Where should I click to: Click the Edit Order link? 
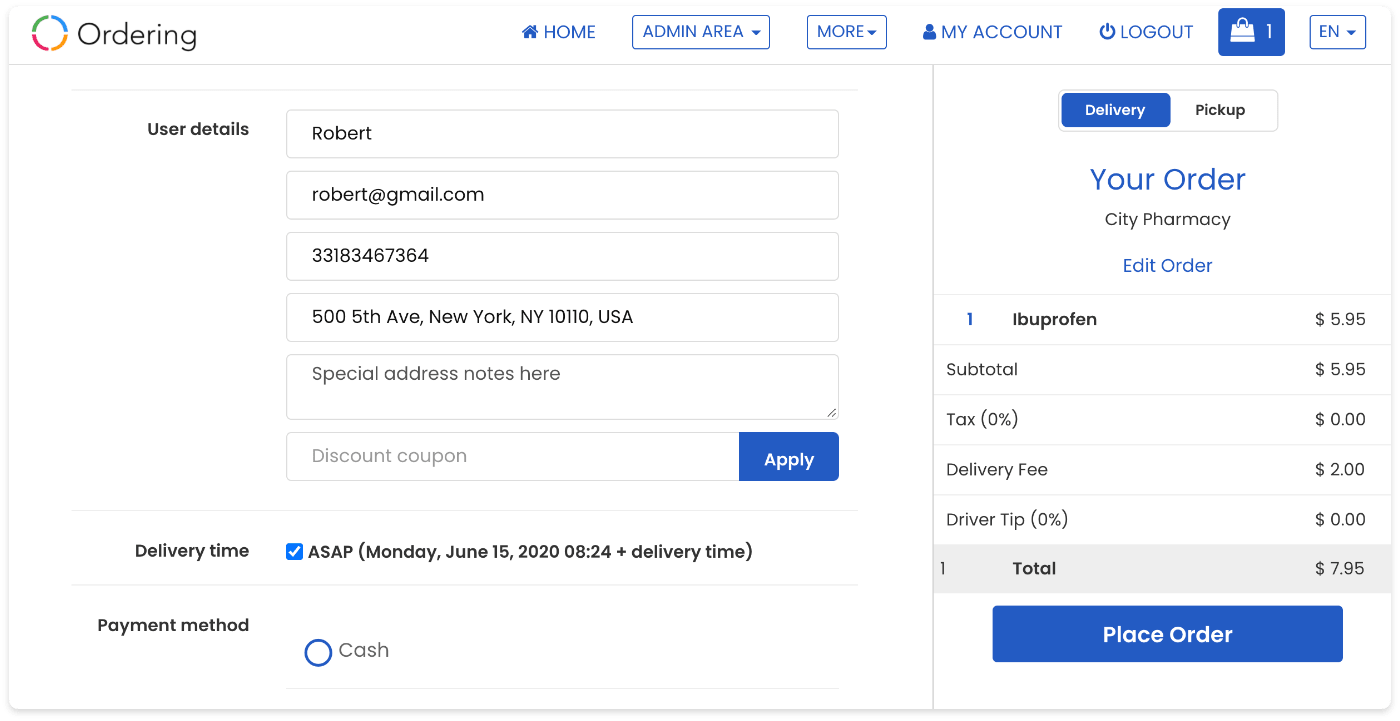(1167, 265)
